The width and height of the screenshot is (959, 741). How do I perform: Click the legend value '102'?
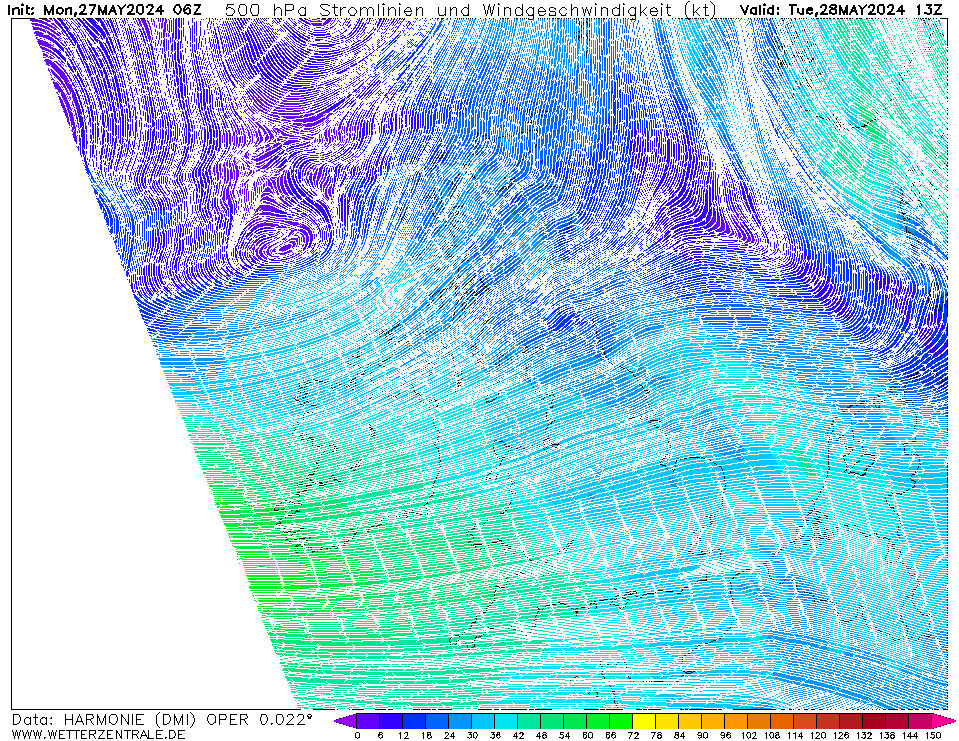click(x=748, y=735)
